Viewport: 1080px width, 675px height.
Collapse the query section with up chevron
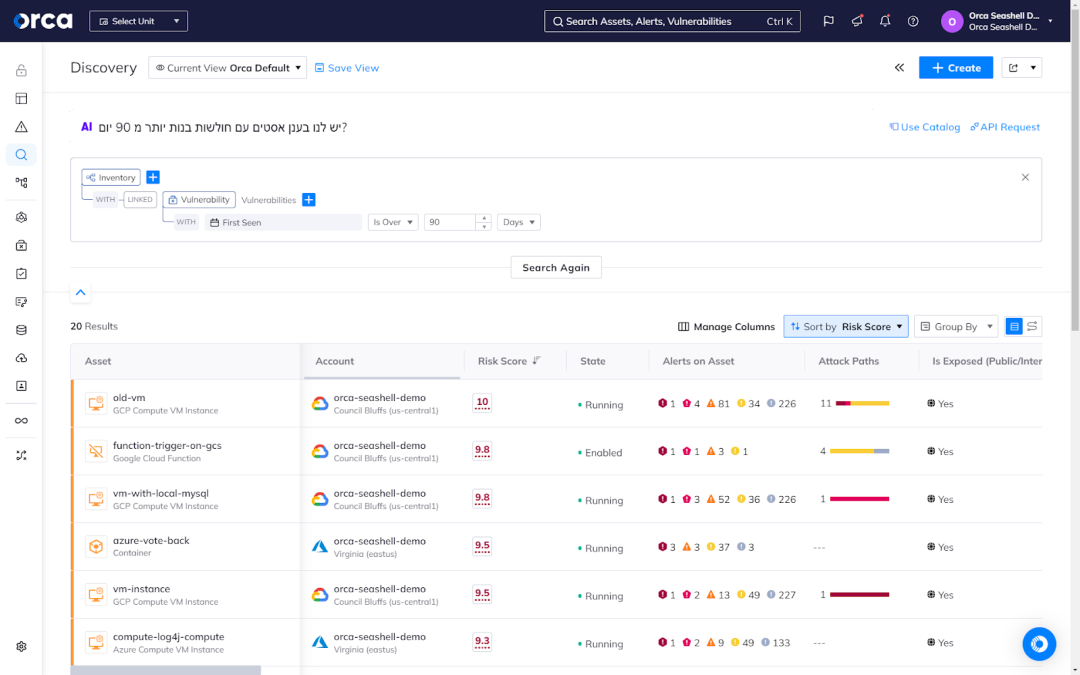tap(81, 293)
